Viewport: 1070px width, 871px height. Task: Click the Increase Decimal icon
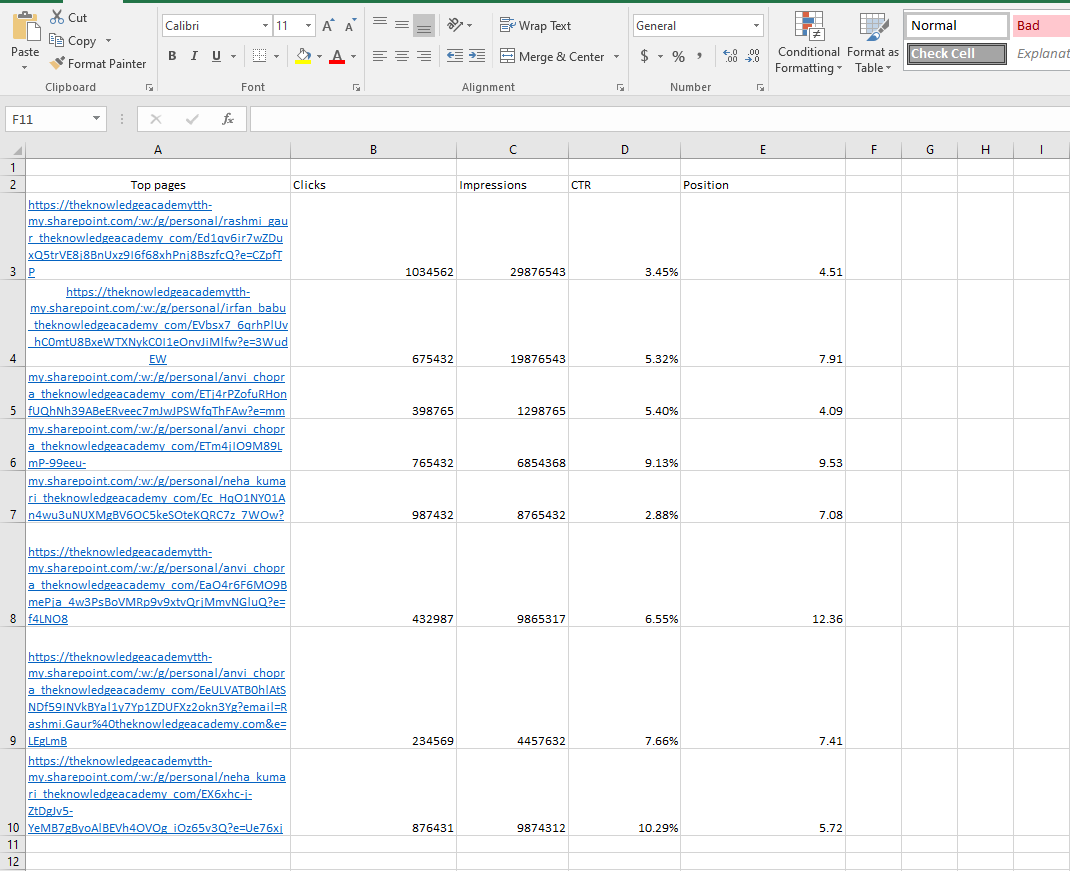pos(729,56)
